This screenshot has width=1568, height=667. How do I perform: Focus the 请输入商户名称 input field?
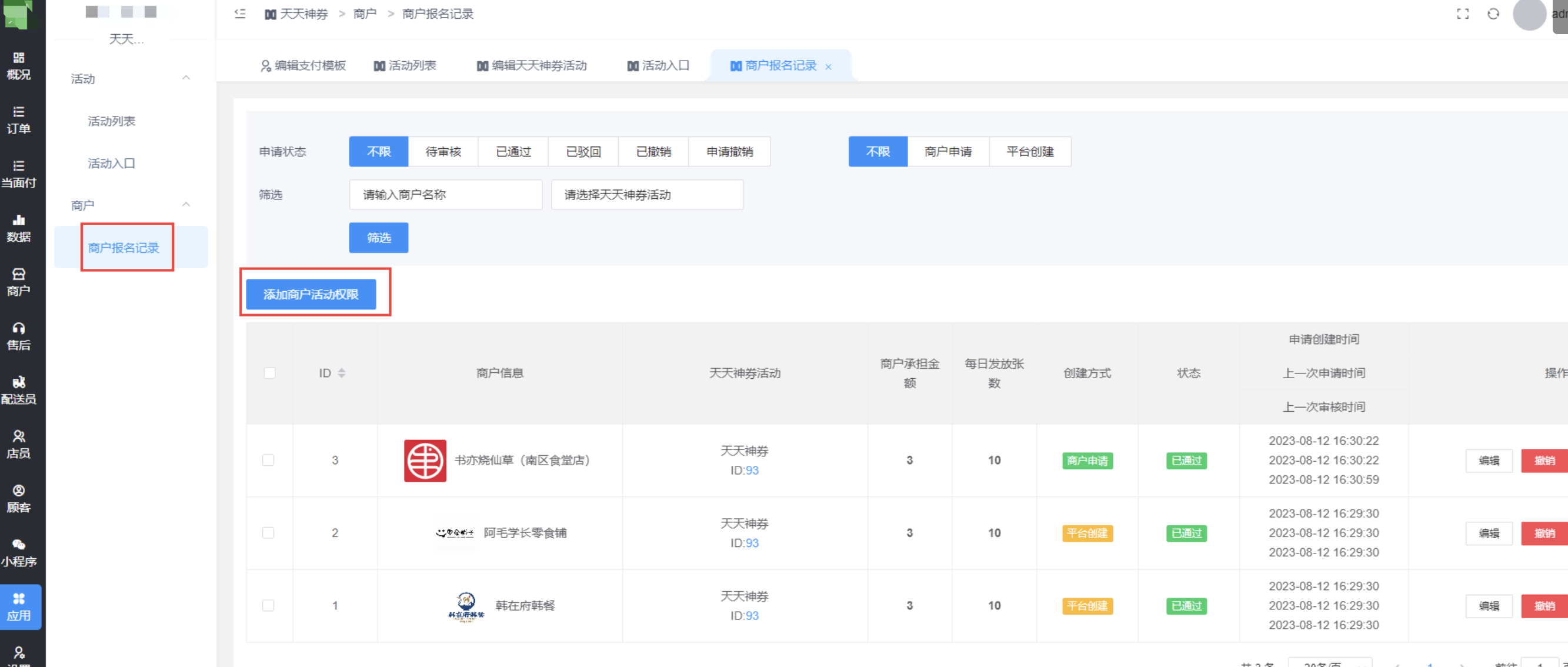[x=446, y=195]
